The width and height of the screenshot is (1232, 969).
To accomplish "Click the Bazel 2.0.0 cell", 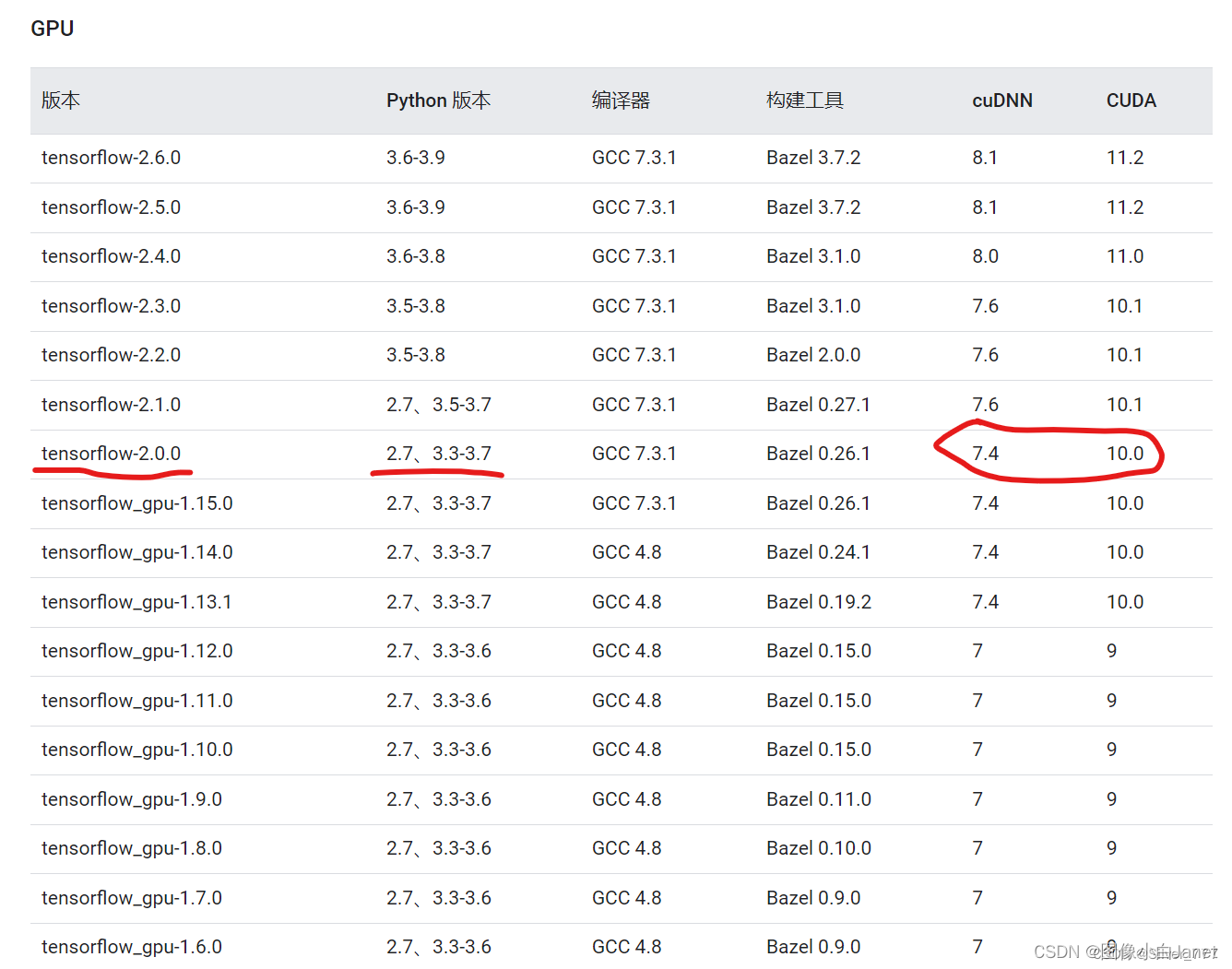I will point(813,355).
